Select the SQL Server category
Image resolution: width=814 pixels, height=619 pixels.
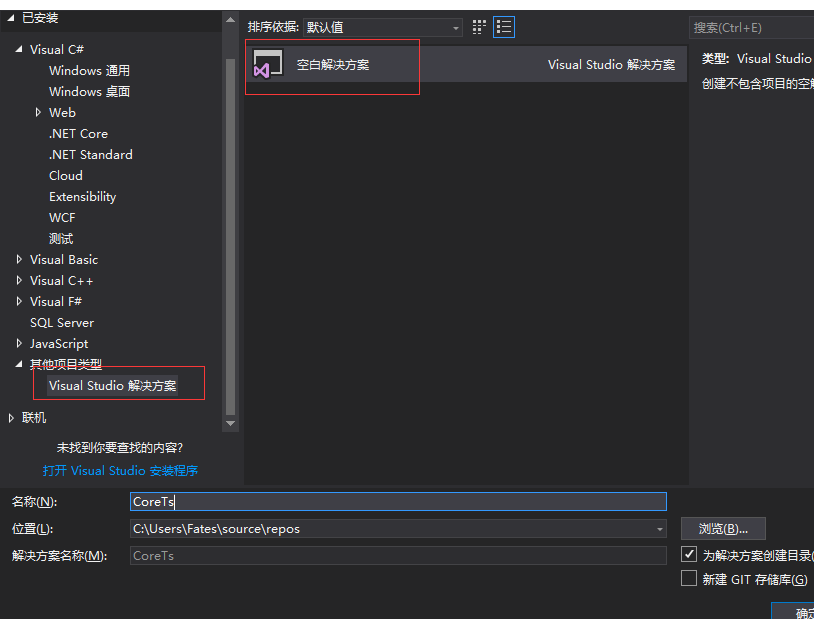(62, 322)
